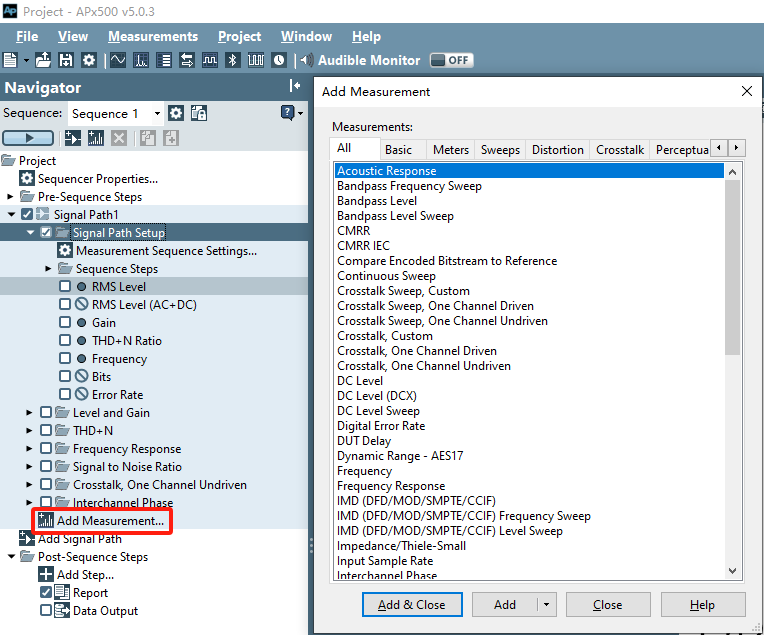
Task: Check the Signal to Noise Ratio checkbox
Action: pyautogui.click(x=46, y=466)
